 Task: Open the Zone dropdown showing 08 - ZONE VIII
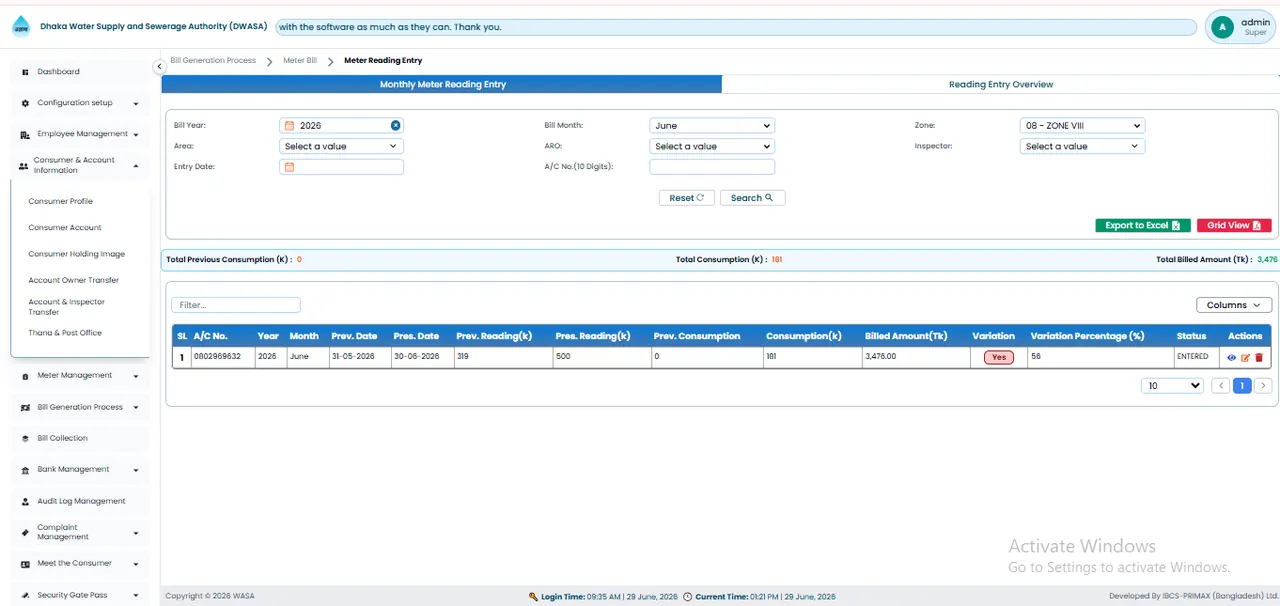[x=1082, y=126]
